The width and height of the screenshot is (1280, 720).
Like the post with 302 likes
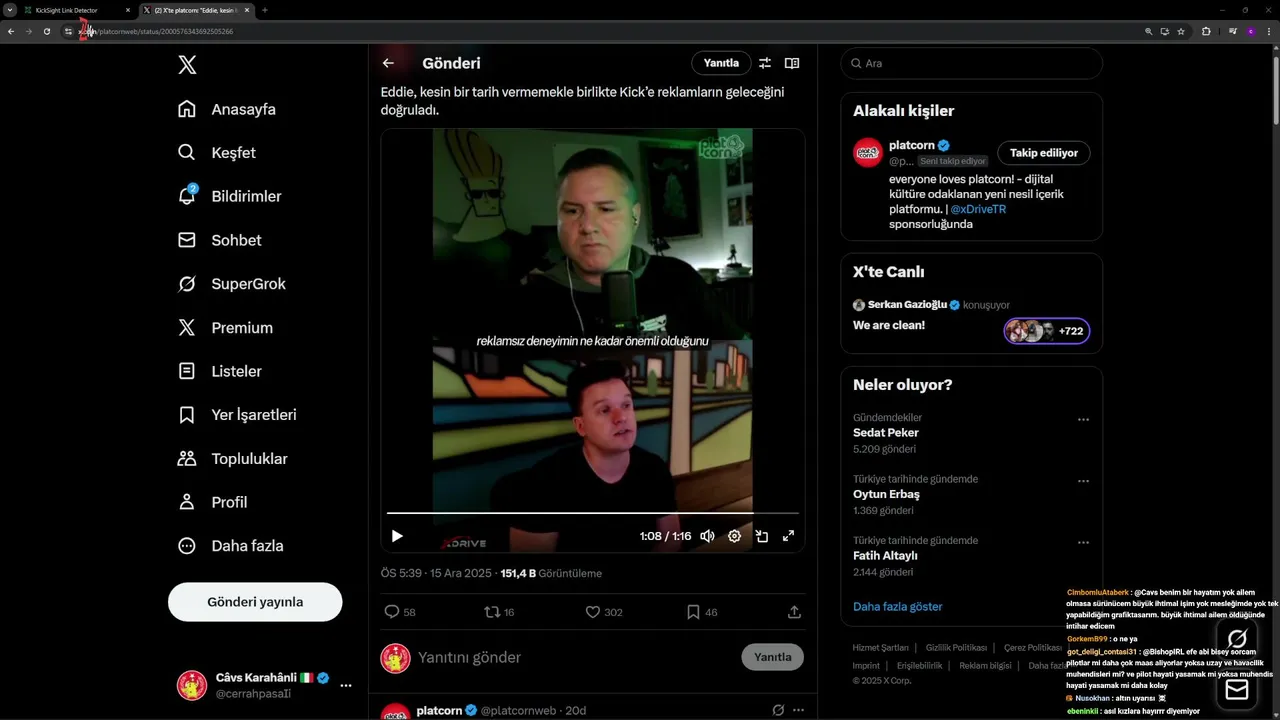[604, 612]
